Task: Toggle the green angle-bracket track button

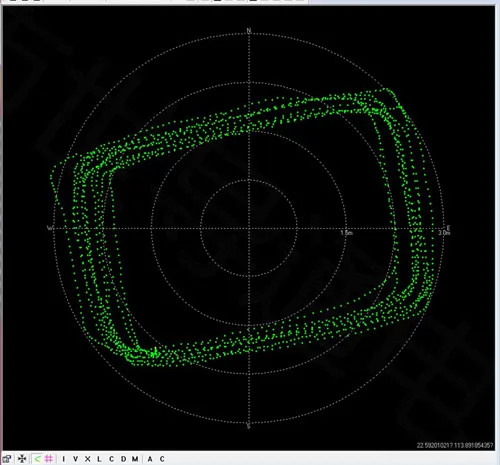Action: (x=37, y=459)
